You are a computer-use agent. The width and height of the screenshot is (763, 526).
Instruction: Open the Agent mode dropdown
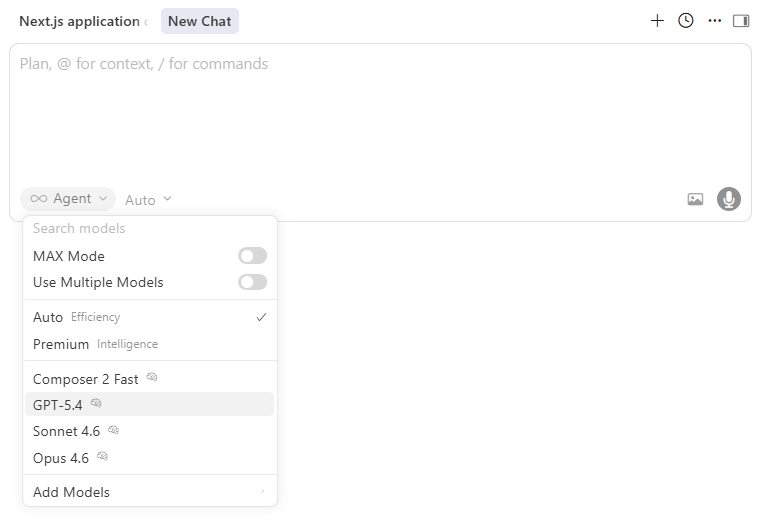pyautogui.click(x=68, y=199)
